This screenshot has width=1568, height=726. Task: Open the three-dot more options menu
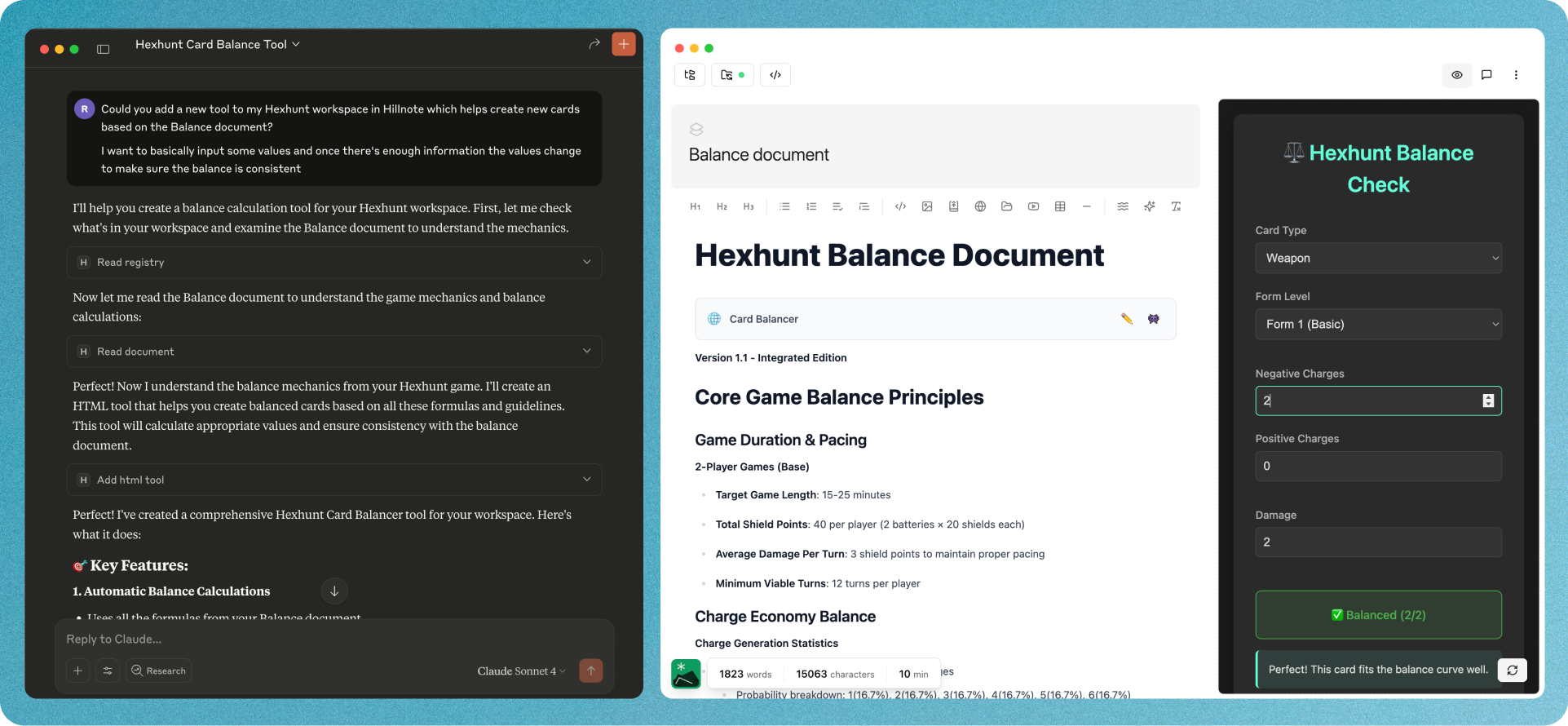tap(1516, 75)
